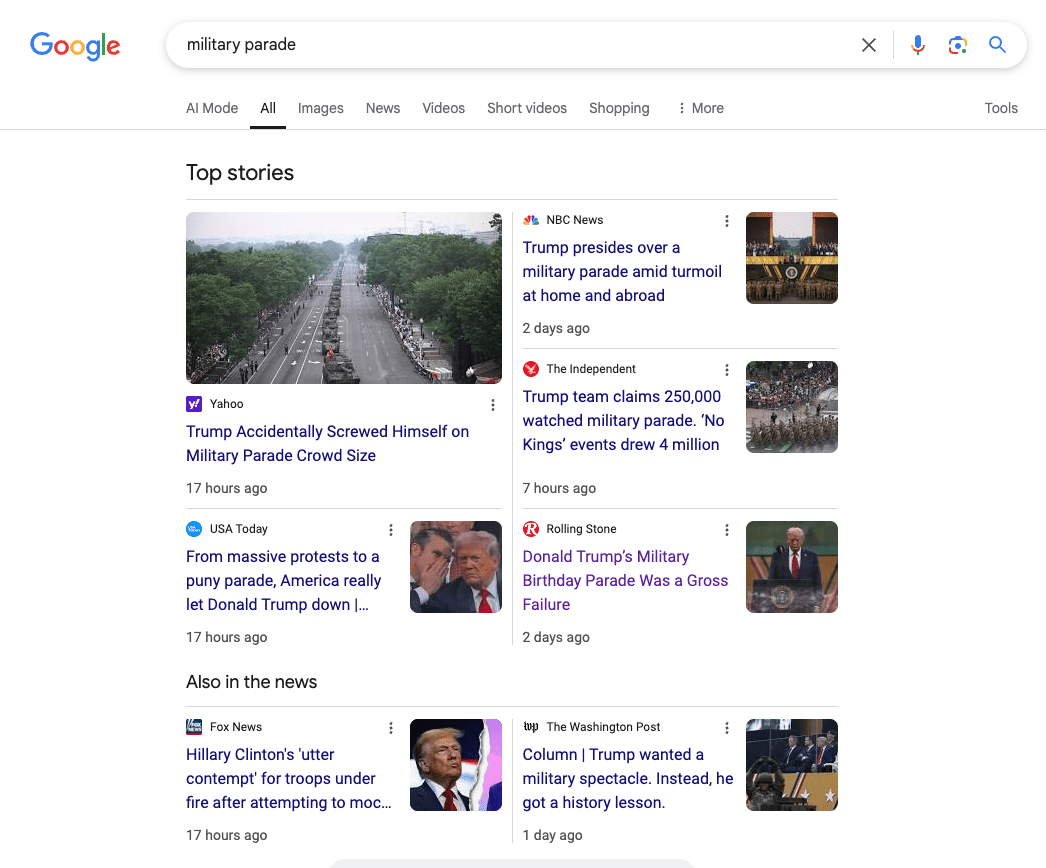
Task: Click the Google logo
Action: pyautogui.click(x=75, y=45)
